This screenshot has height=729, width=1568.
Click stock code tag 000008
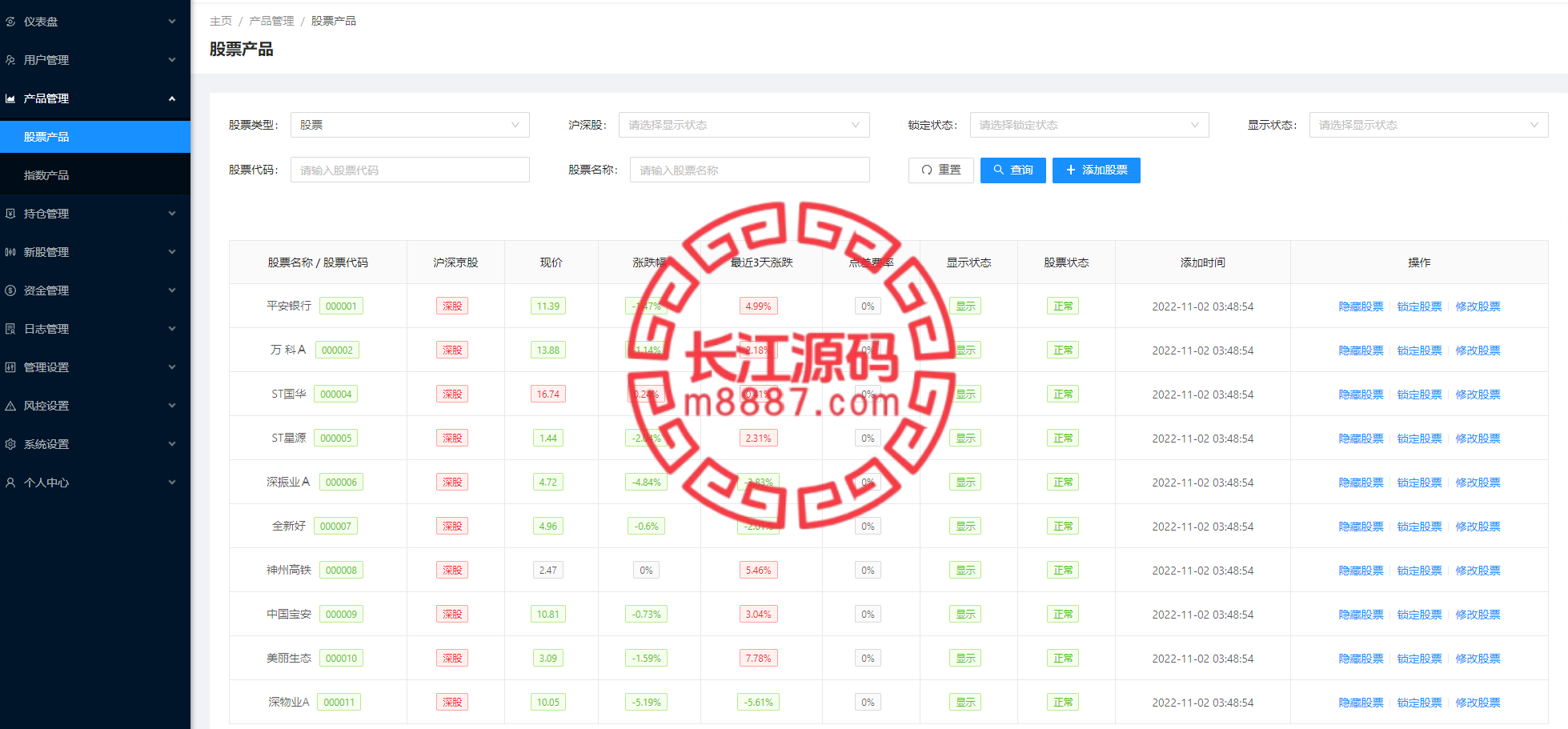click(x=341, y=570)
